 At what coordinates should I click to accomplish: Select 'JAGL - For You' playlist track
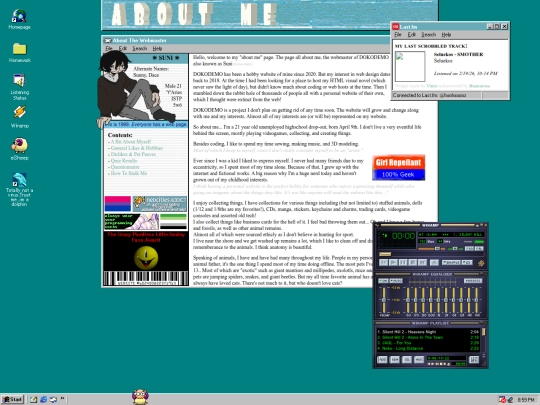coord(428,343)
